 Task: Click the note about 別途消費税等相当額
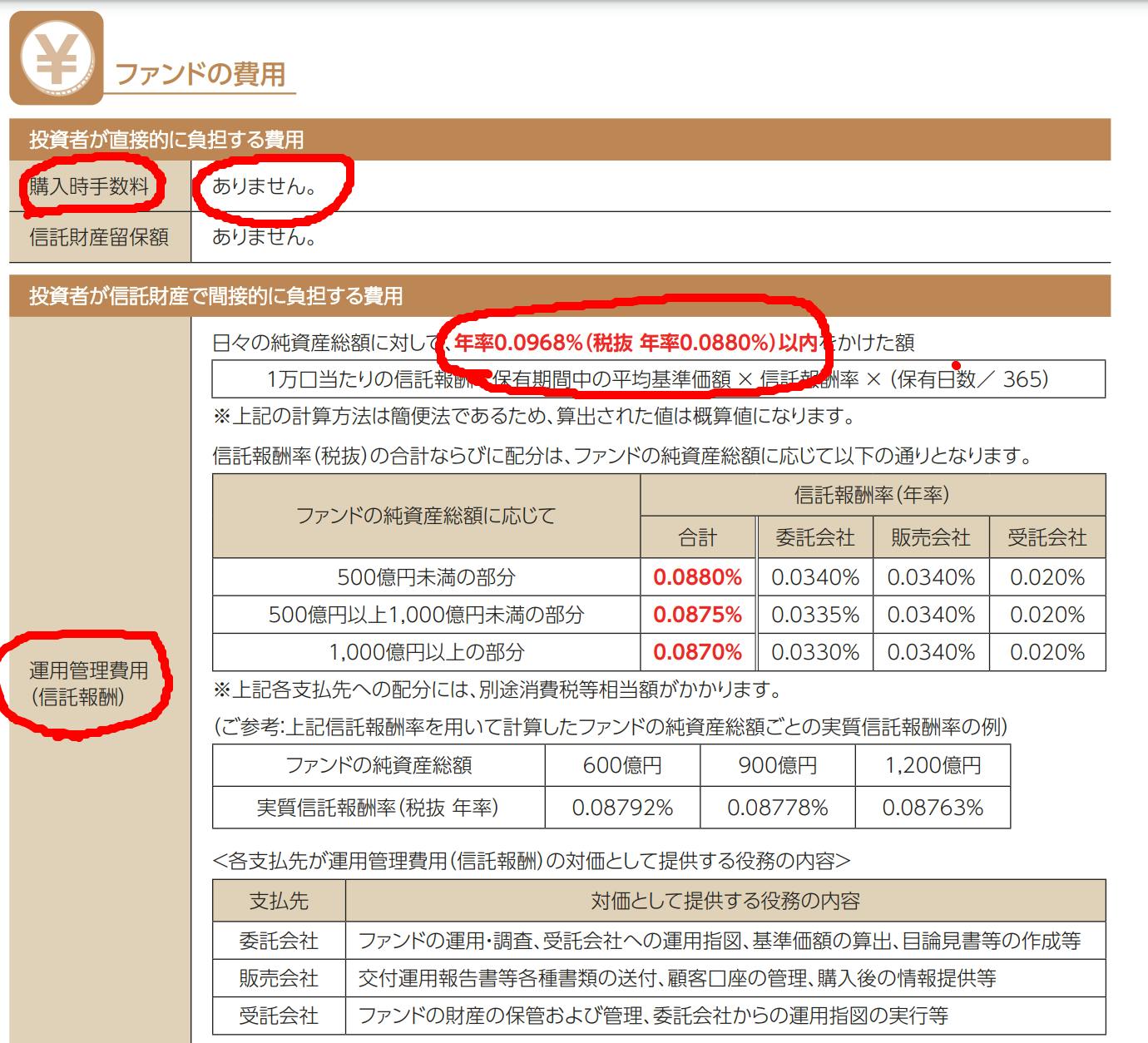tap(497, 690)
